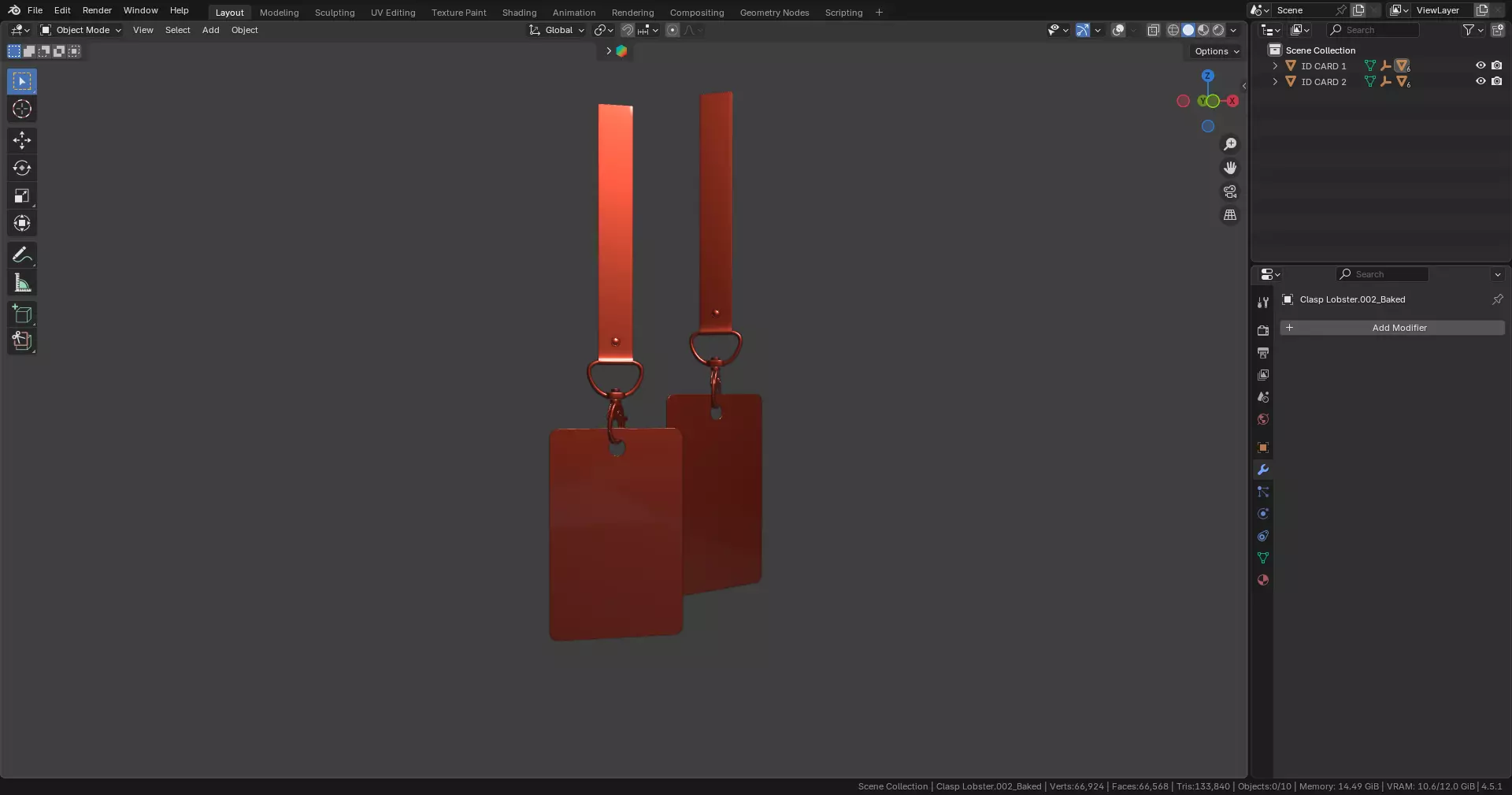Open the World properties tab
This screenshot has width=1512, height=795.
[1263, 419]
